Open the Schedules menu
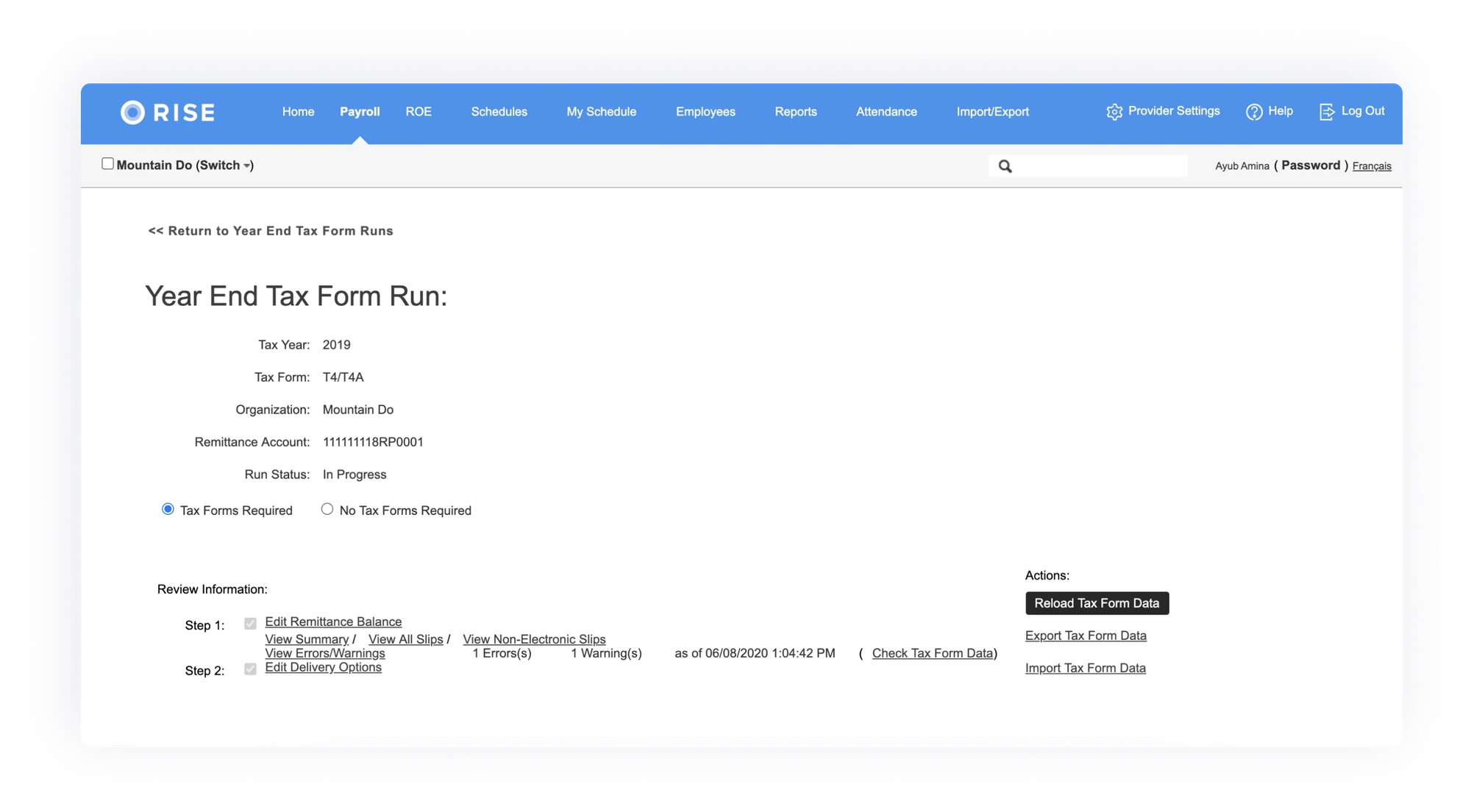The image size is (1471, 812). [499, 112]
